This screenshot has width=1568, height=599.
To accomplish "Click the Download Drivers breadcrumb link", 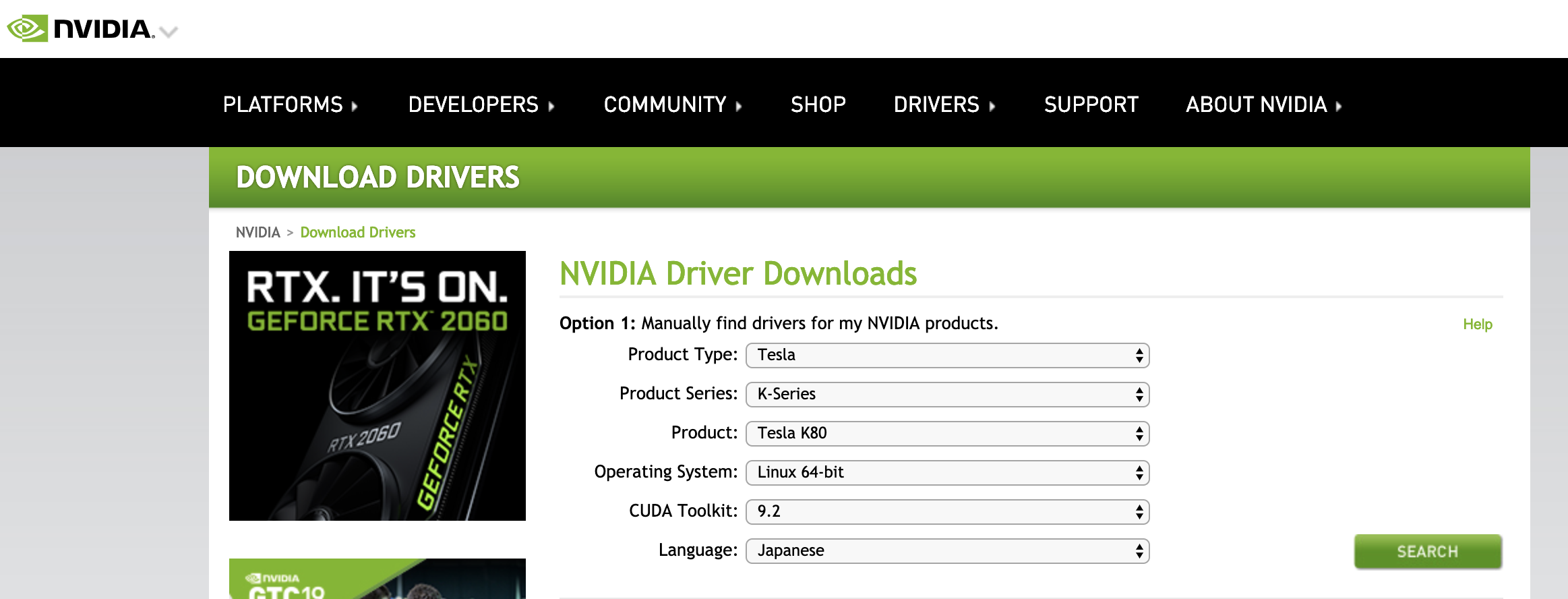I will (x=358, y=232).
